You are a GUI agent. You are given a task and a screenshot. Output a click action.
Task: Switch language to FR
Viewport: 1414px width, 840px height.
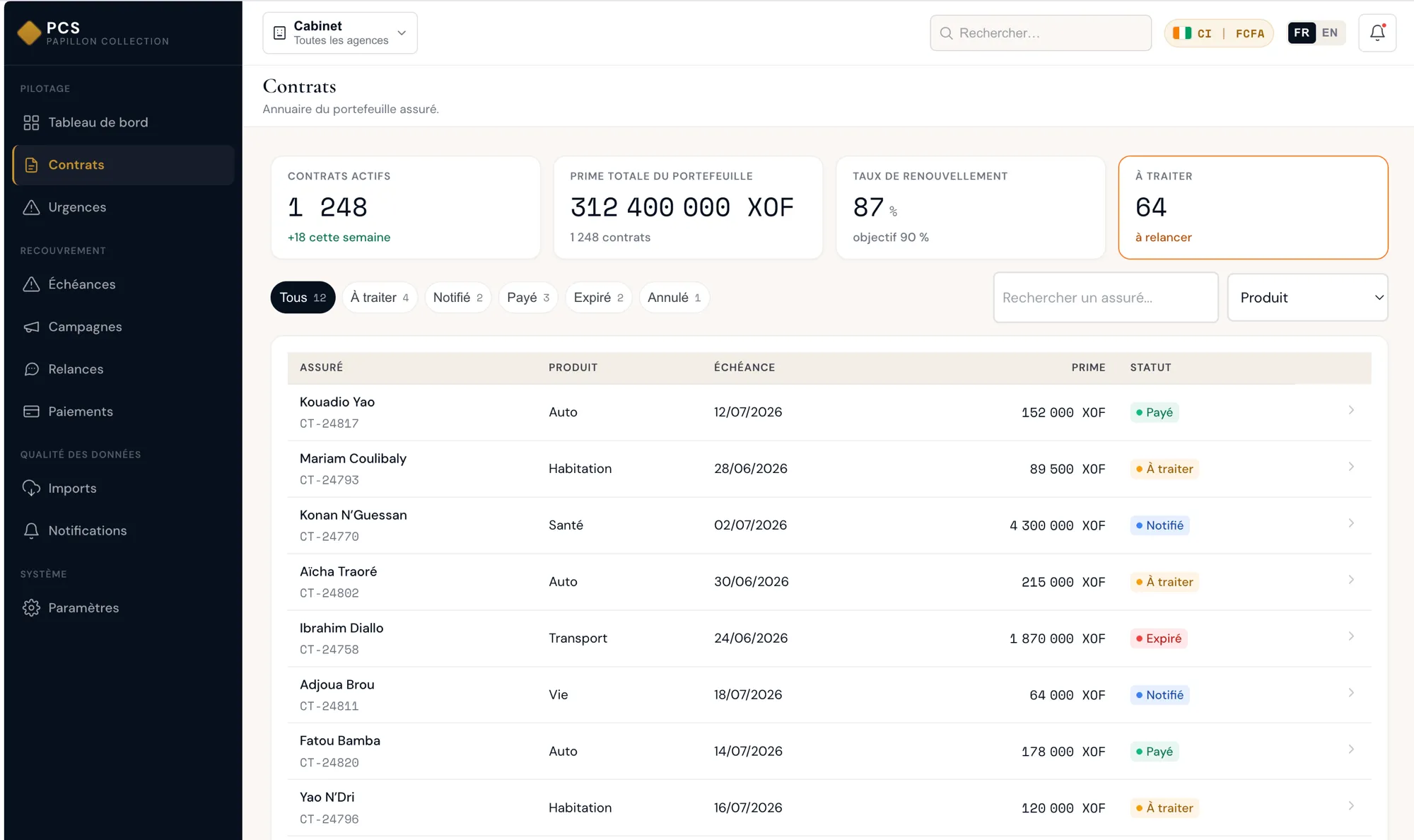1302,33
